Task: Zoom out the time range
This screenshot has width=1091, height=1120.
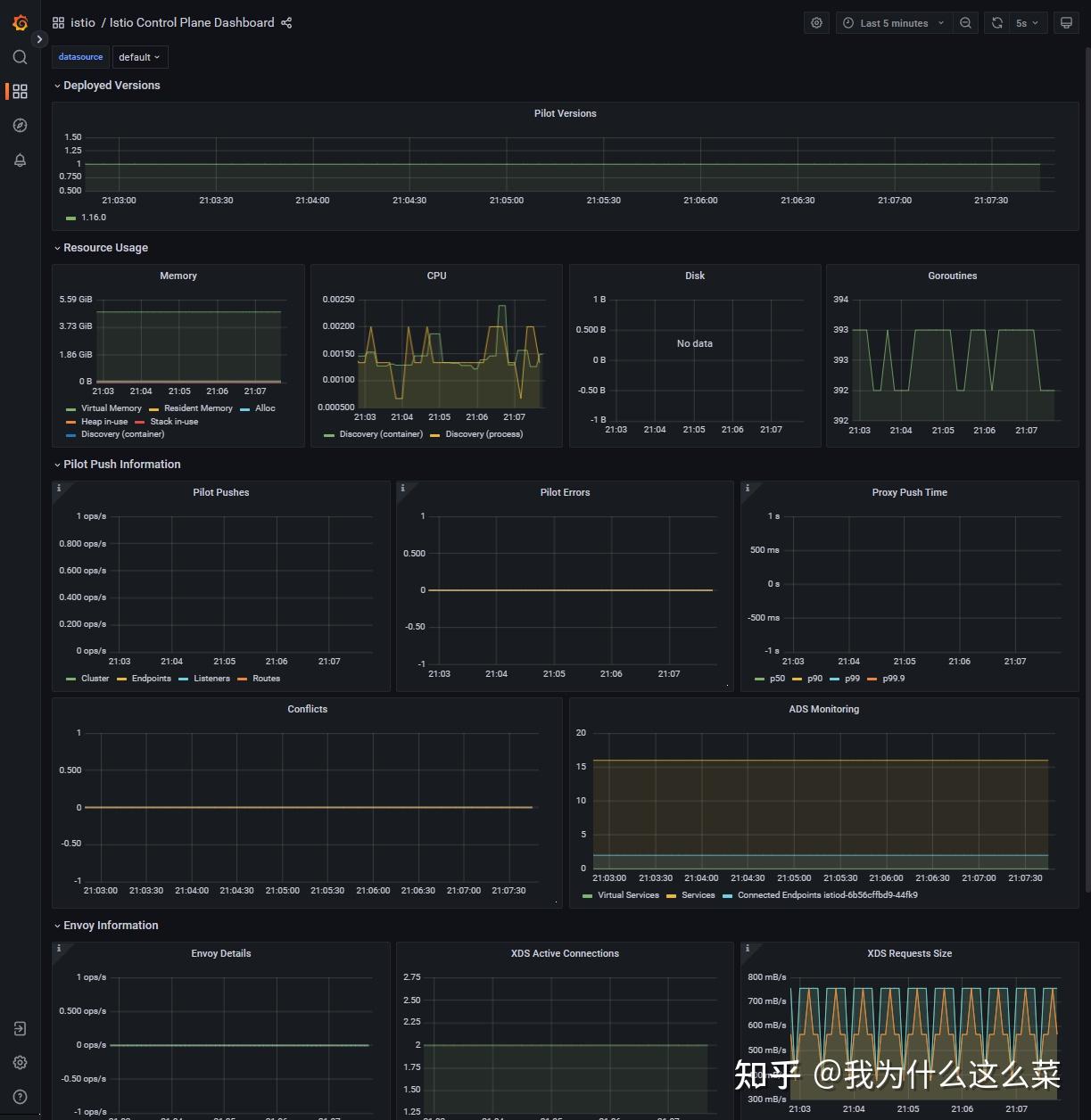Action: click(x=965, y=23)
